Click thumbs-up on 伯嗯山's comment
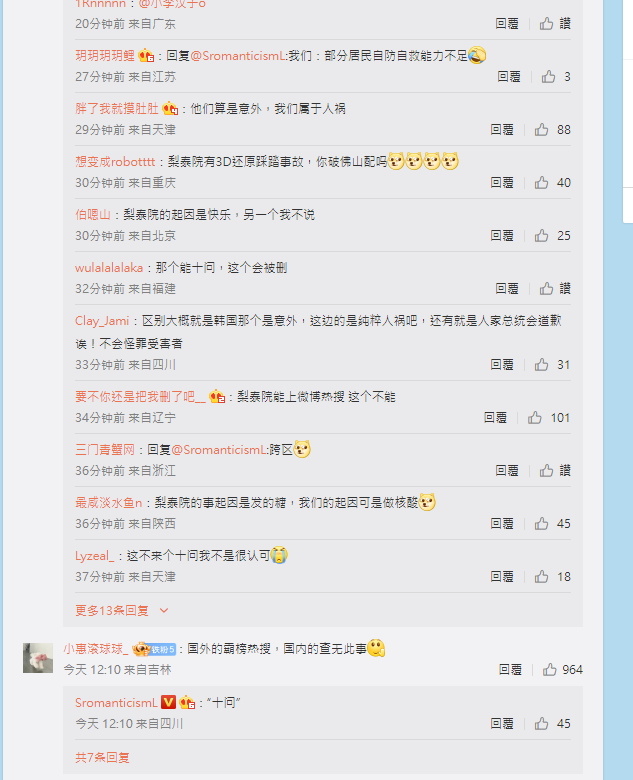 click(x=541, y=236)
